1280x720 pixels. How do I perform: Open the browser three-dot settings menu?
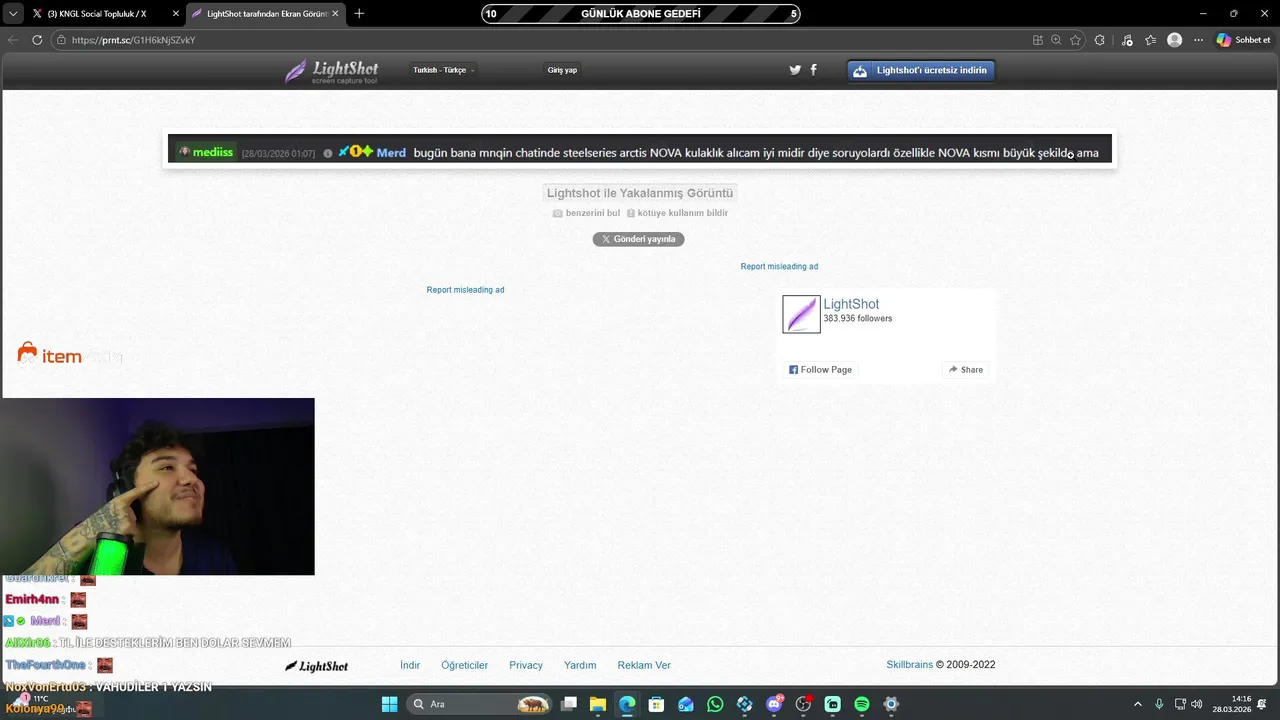1198,40
